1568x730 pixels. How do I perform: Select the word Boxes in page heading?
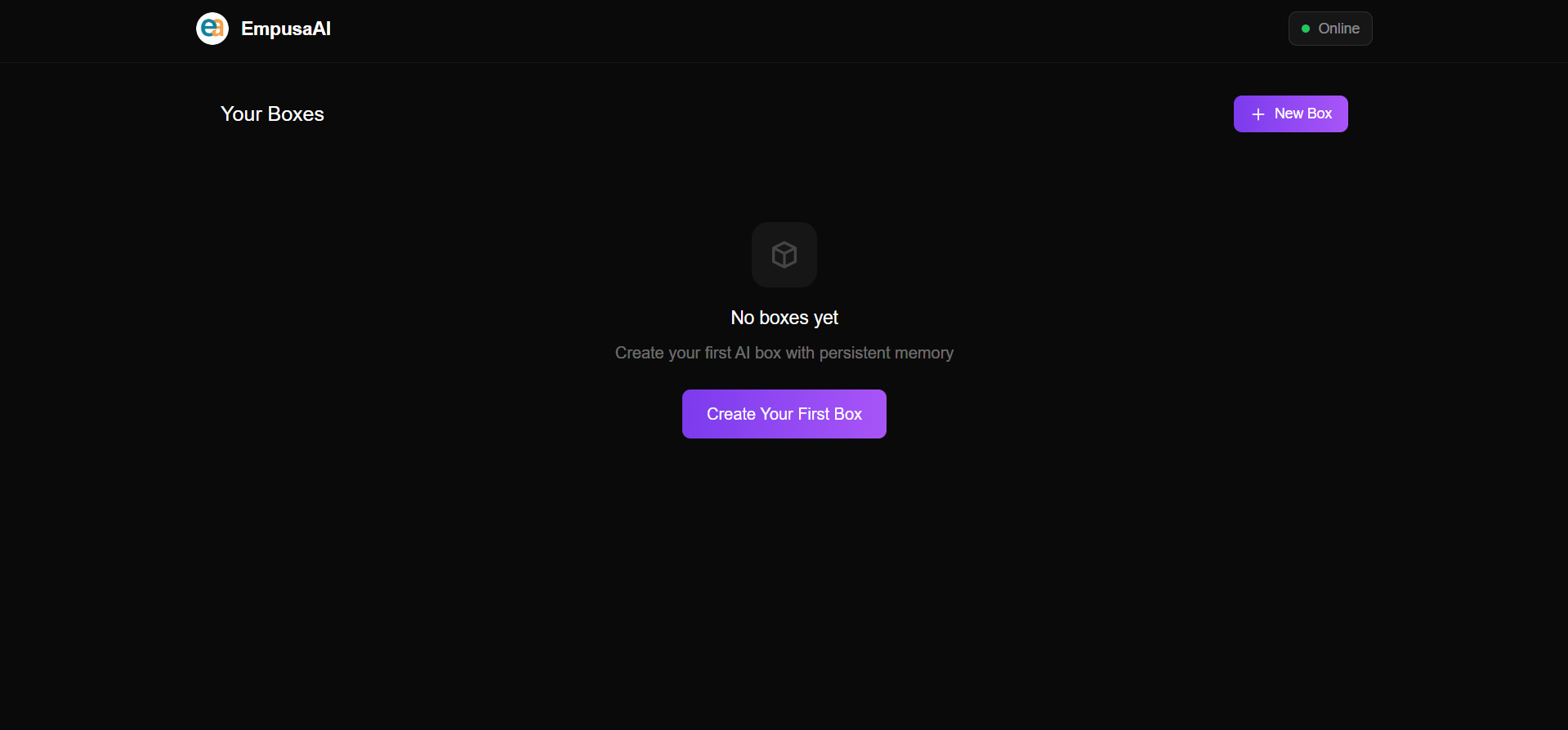(x=296, y=114)
